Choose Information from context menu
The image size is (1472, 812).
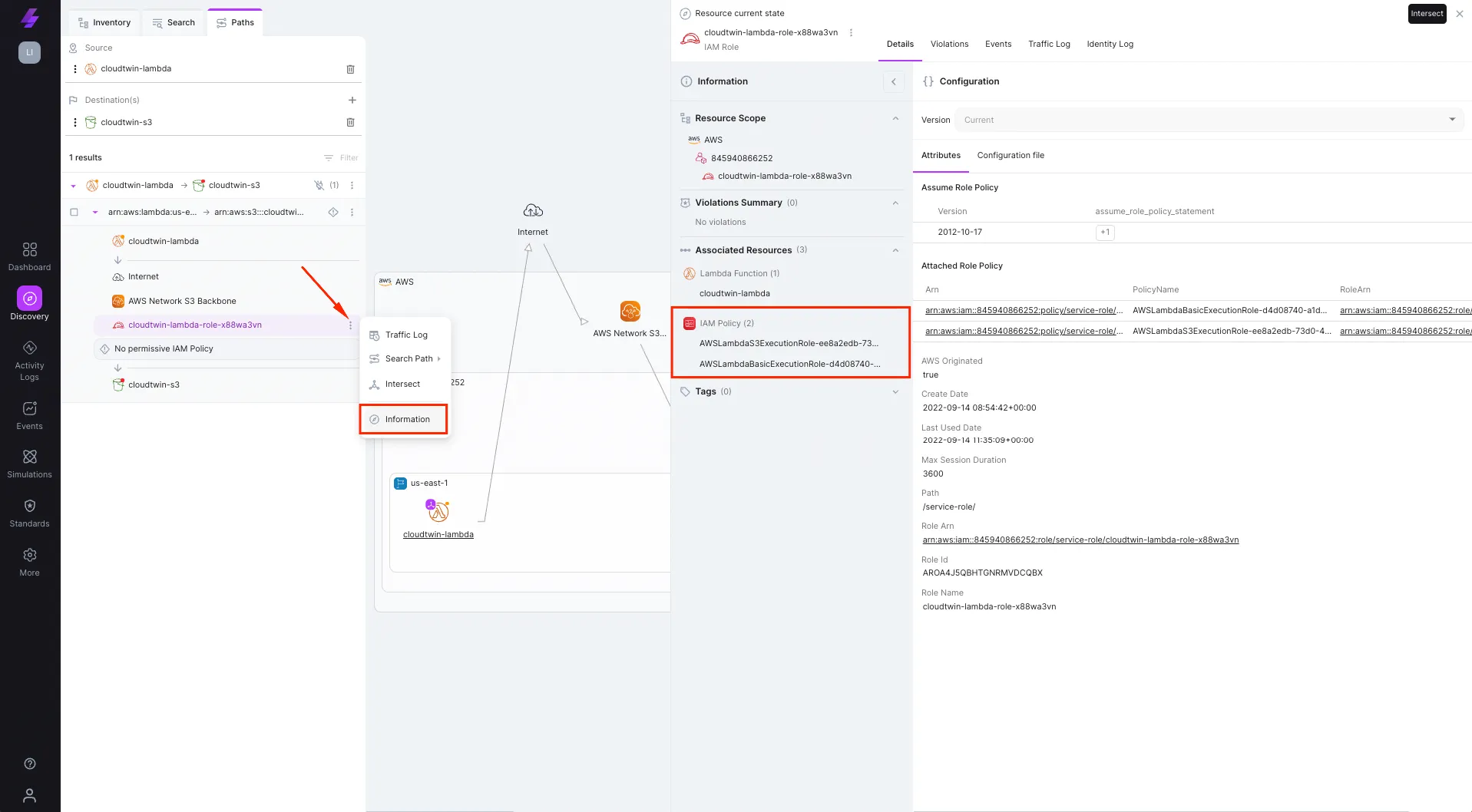(x=404, y=419)
